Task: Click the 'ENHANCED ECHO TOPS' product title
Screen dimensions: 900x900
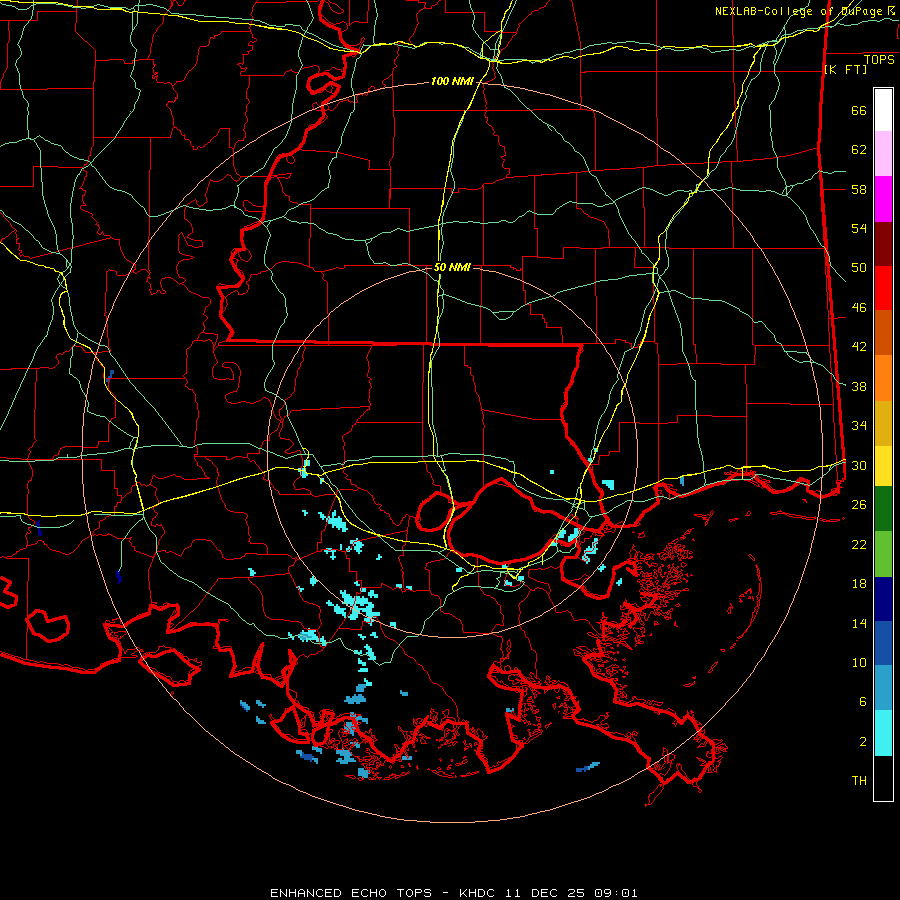Action: pyautogui.click(x=351, y=893)
